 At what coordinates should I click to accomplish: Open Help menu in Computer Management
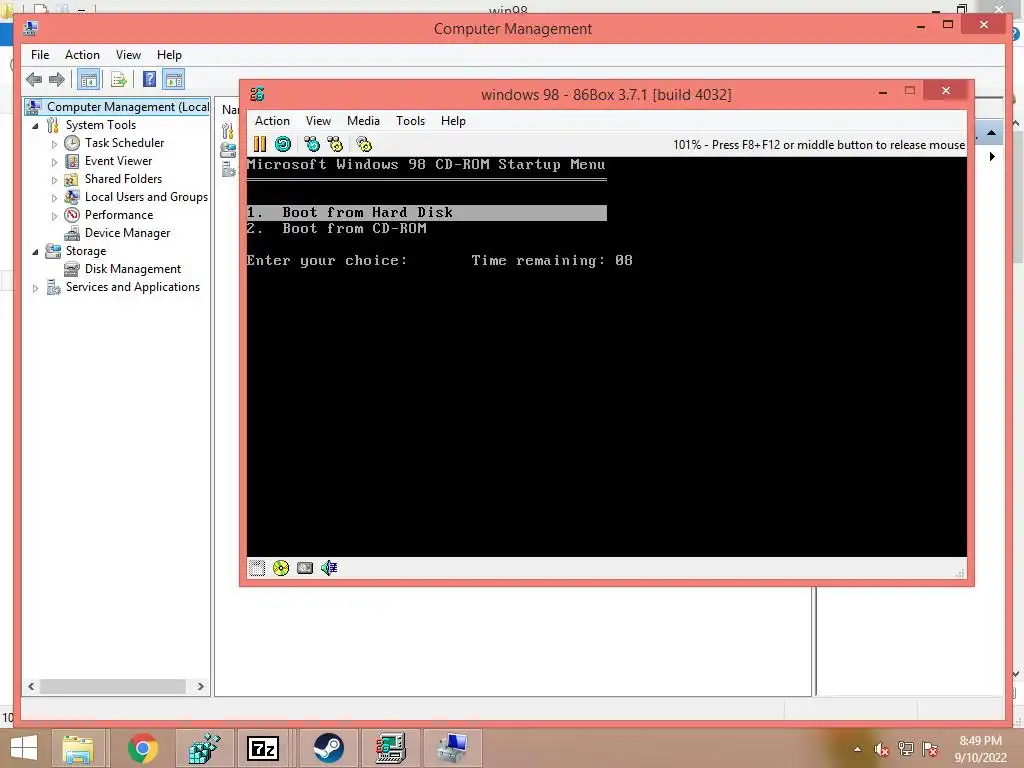click(168, 55)
